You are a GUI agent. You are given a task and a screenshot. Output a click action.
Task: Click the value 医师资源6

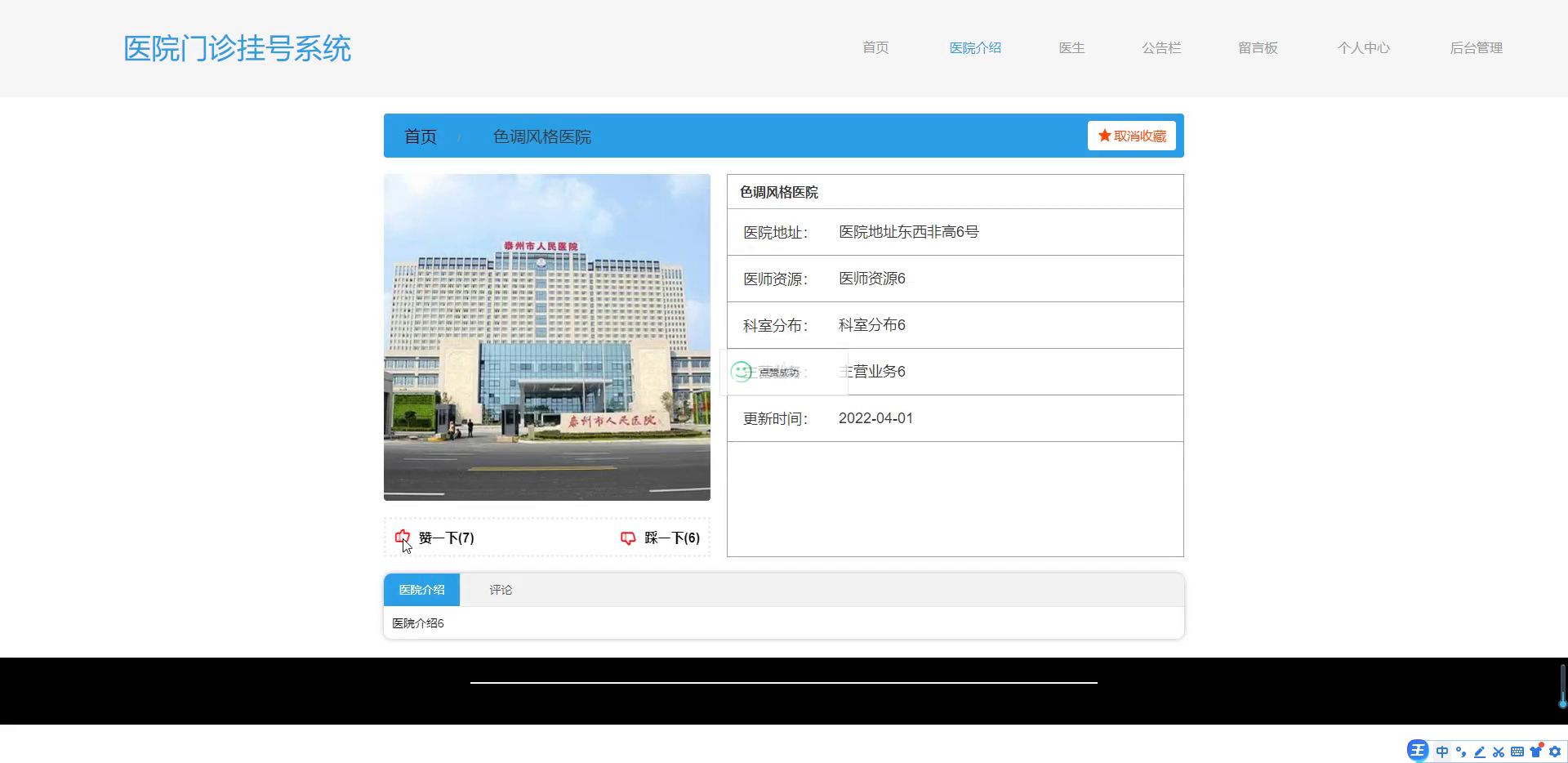(x=872, y=279)
